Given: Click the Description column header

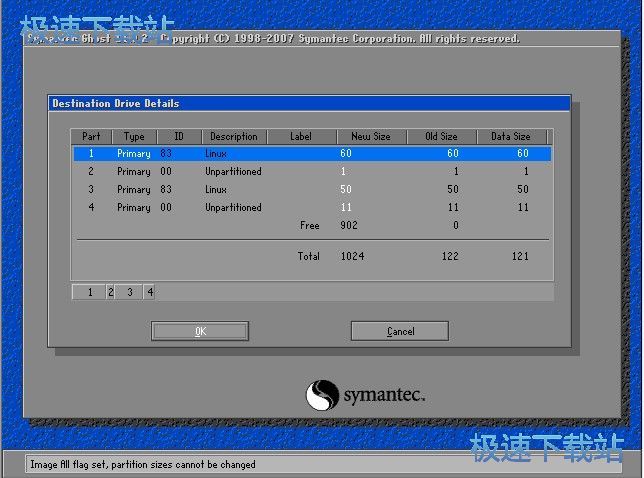Looking at the screenshot, I should pyautogui.click(x=234, y=136).
